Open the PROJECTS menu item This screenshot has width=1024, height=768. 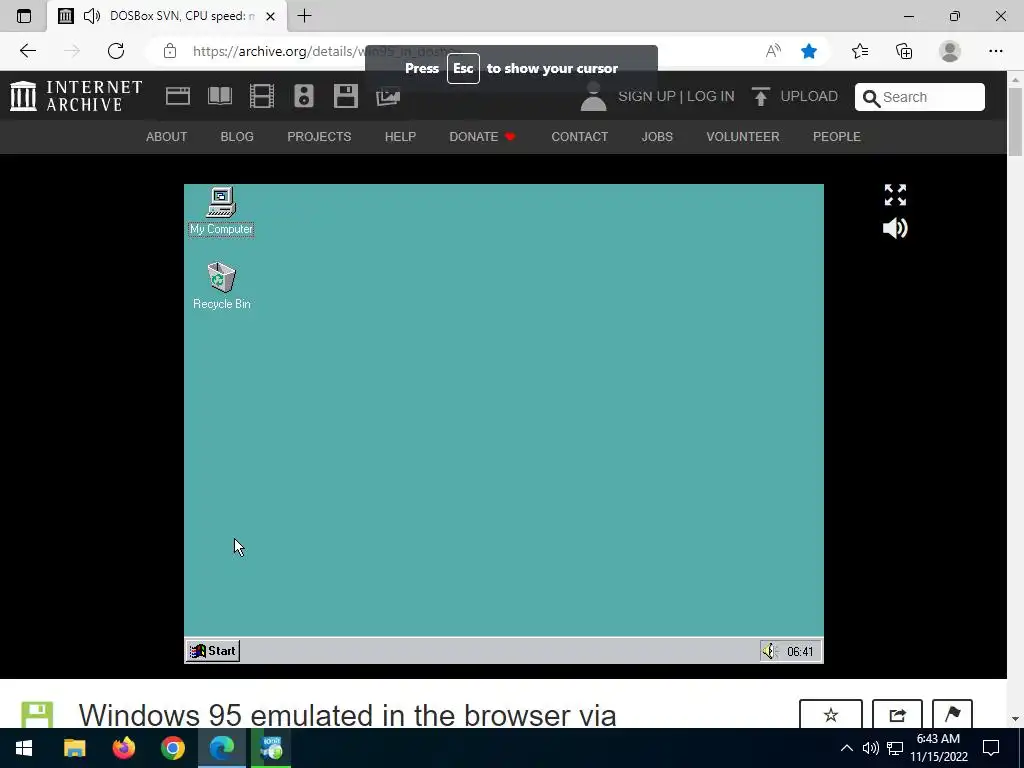tap(319, 136)
